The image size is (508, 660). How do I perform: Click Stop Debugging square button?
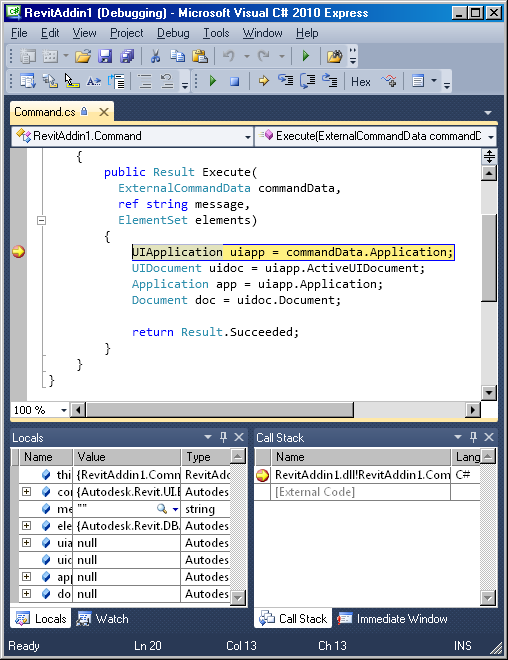(234, 81)
